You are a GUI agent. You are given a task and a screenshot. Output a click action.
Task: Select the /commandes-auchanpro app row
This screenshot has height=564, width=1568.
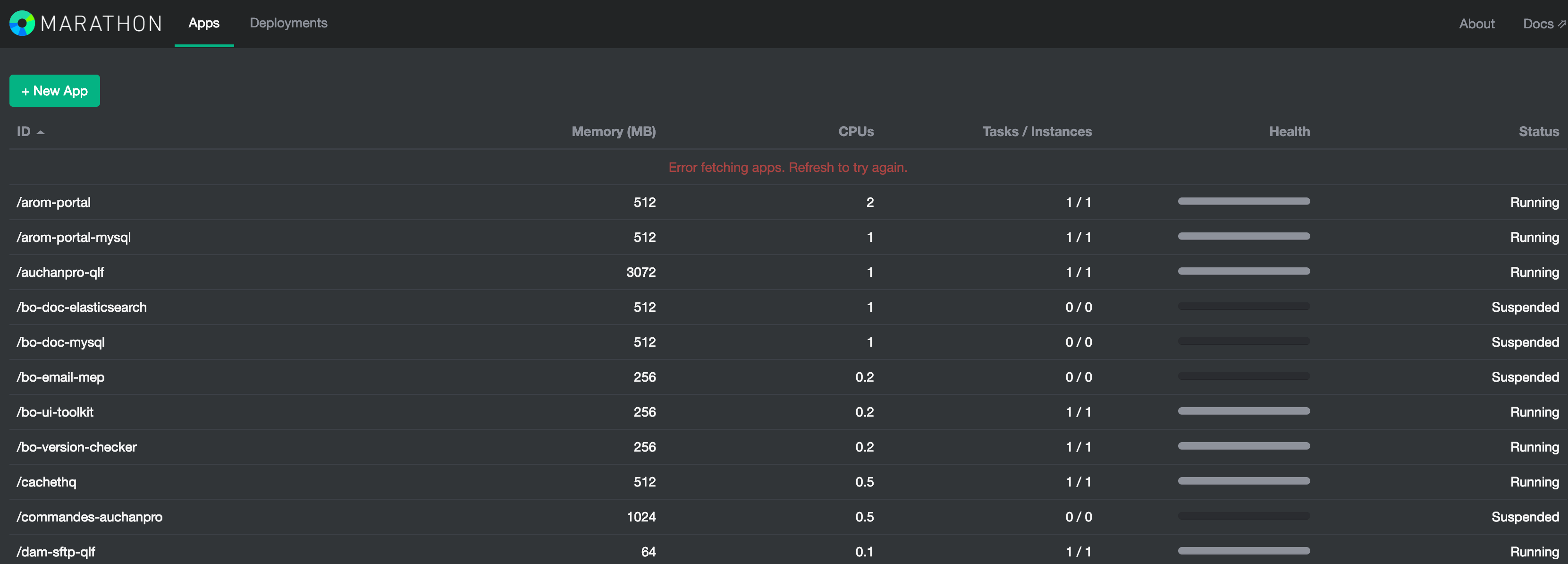coord(90,516)
